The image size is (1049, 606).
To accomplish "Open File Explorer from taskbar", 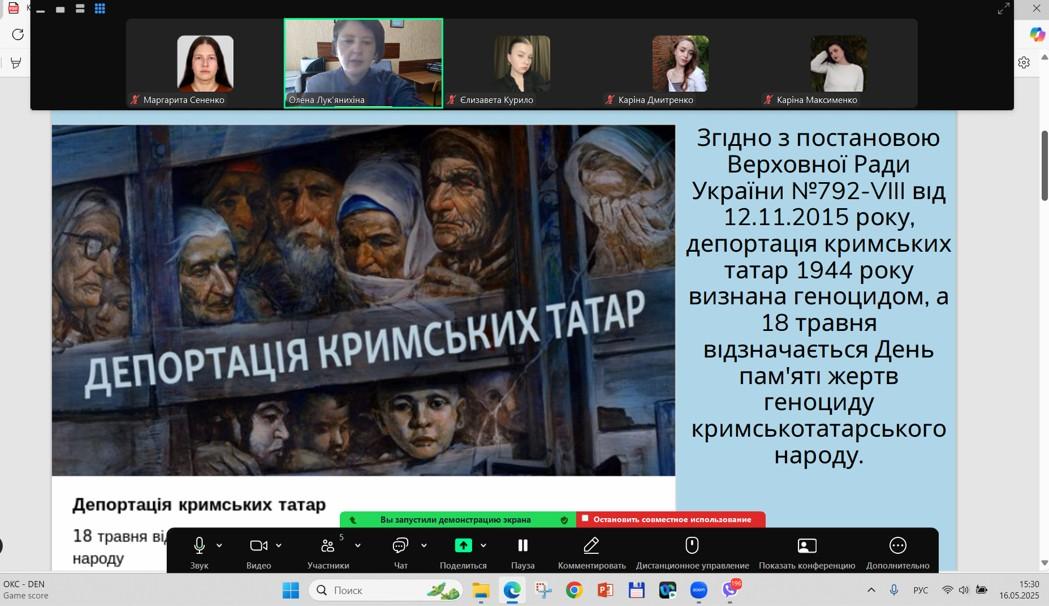I will (480, 591).
